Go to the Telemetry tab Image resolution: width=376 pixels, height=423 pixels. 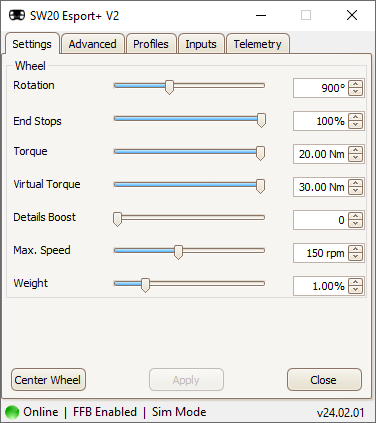(258, 44)
